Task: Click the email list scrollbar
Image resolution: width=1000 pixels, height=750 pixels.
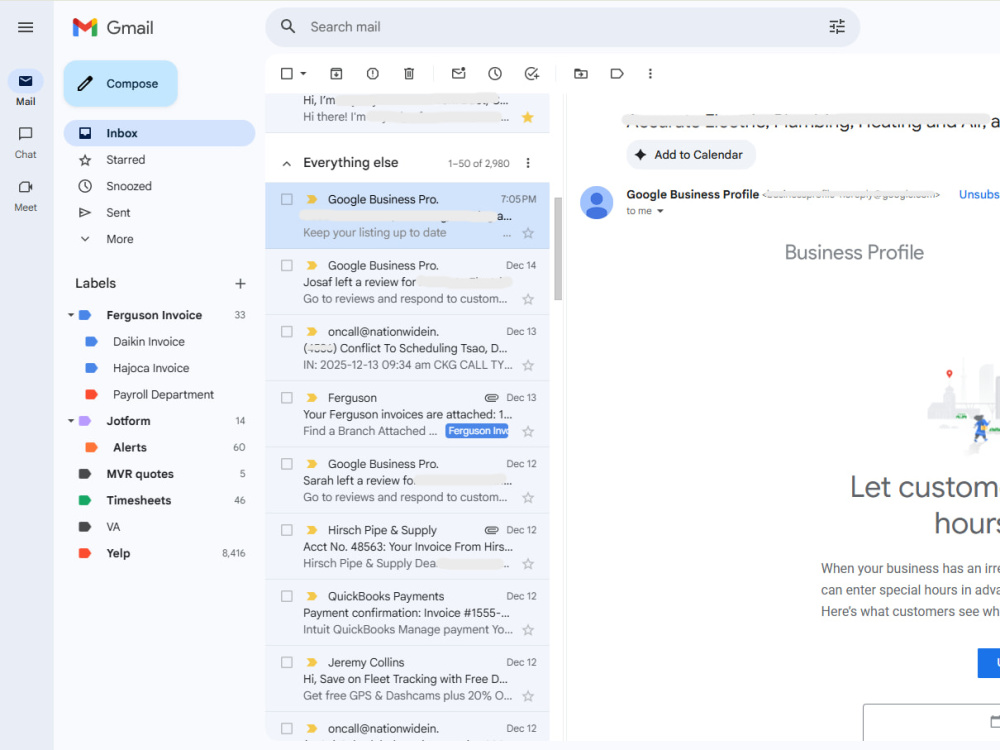Action: coord(558,249)
